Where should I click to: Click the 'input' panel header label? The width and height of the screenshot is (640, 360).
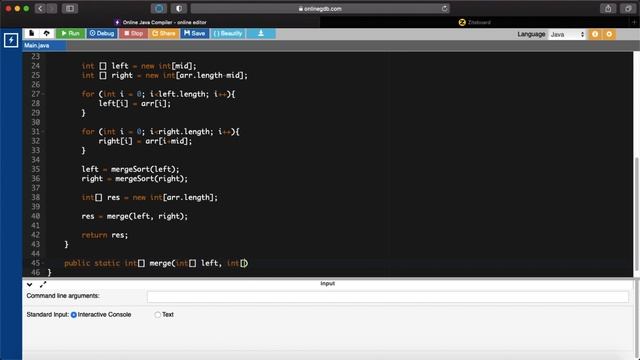[327, 283]
